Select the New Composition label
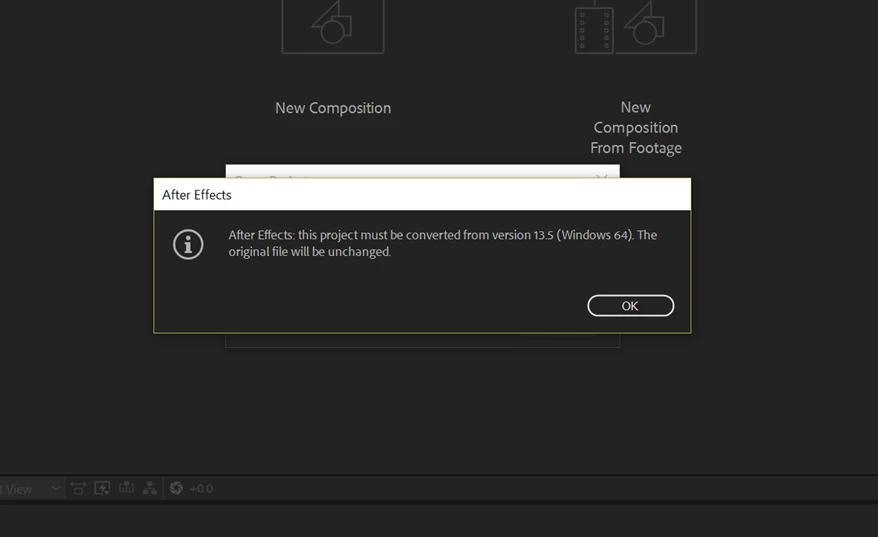Image resolution: width=878 pixels, height=537 pixels. (333, 108)
